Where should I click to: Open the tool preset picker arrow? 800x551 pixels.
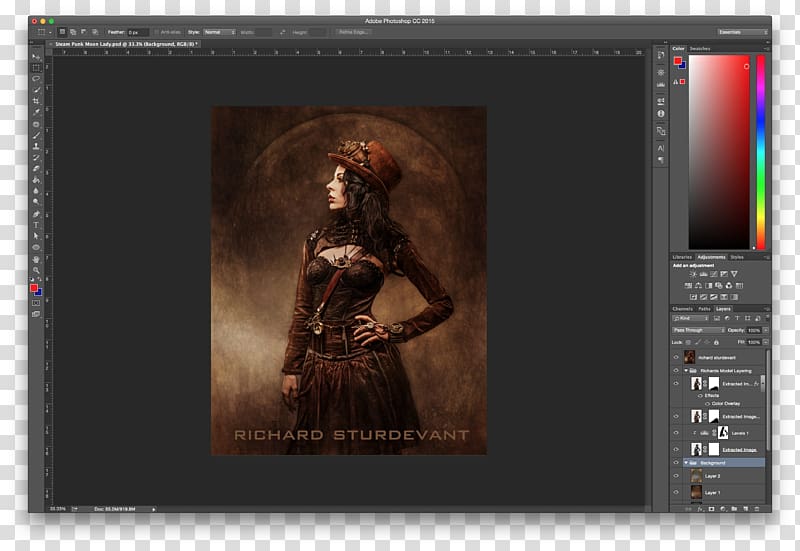click(50, 32)
